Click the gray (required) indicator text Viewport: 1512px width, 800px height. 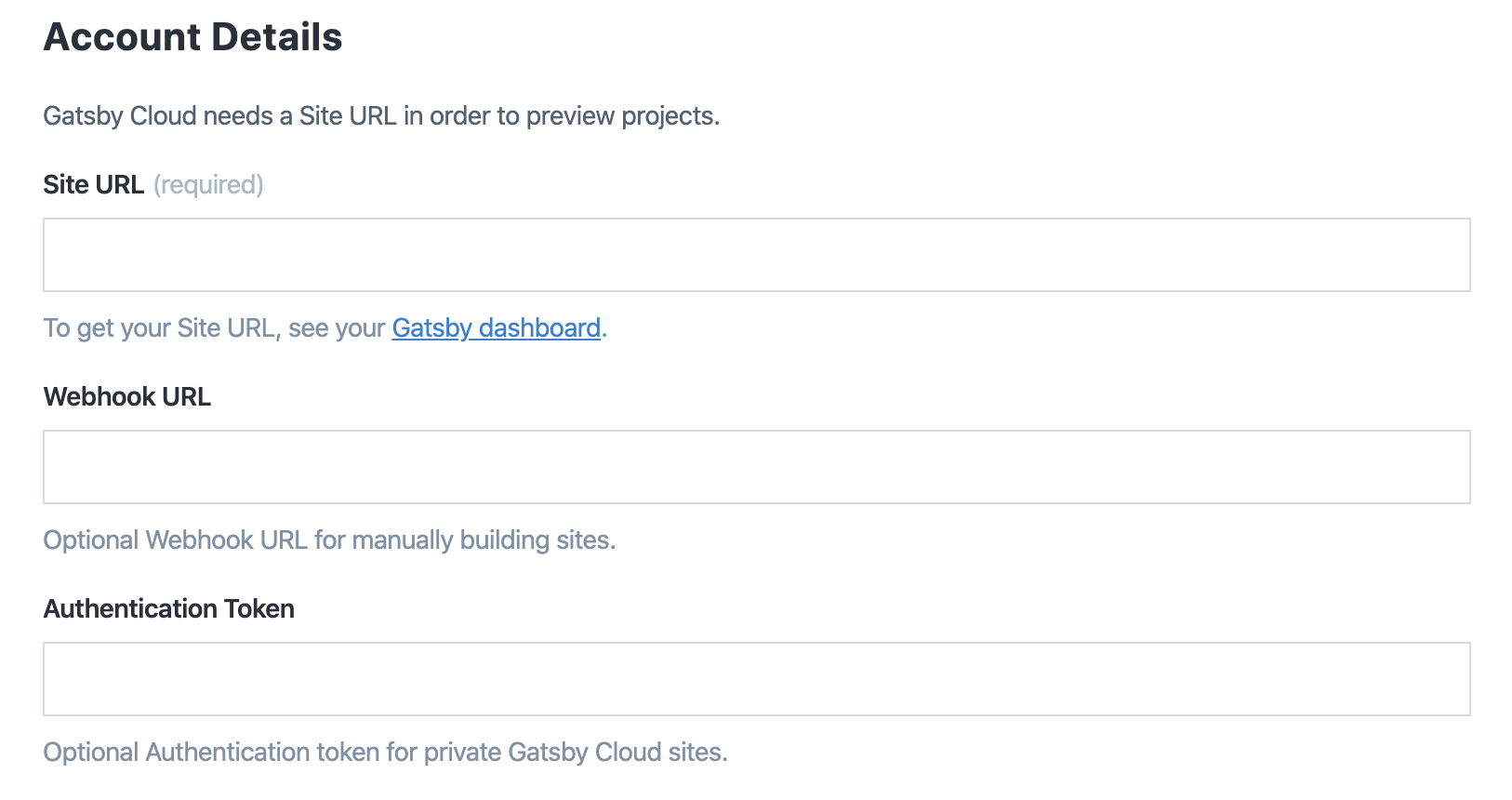(x=208, y=185)
